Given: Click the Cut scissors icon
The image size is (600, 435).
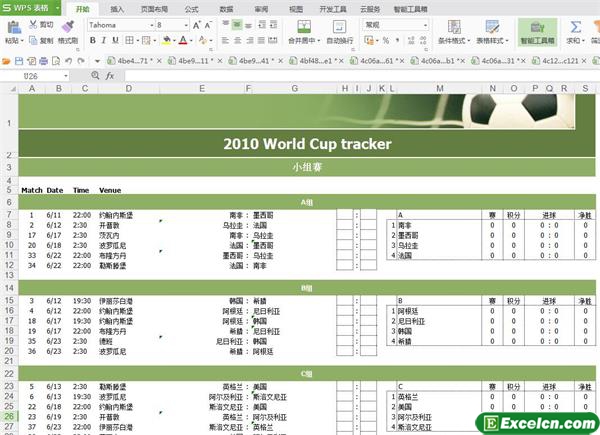Looking at the screenshot, I should tap(33, 24).
